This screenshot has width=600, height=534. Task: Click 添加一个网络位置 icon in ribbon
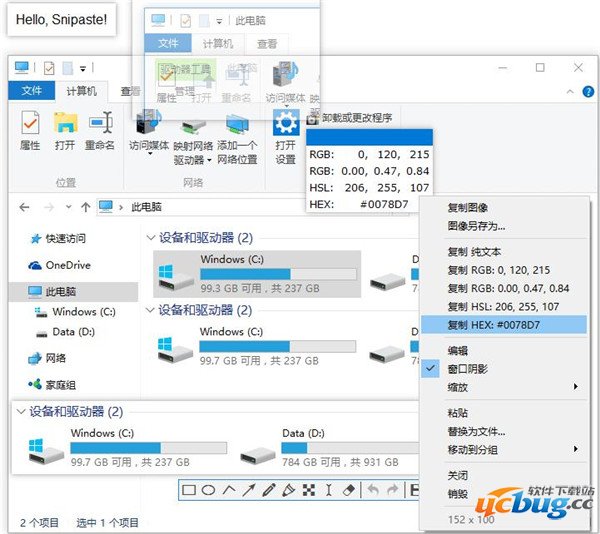tap(237, 124)
